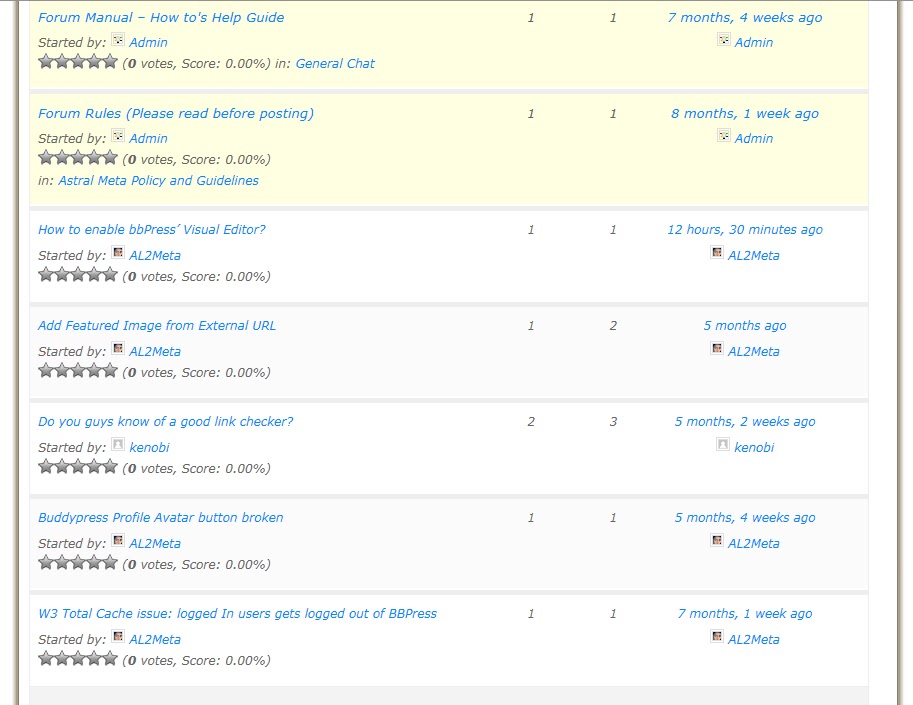Click kenobi avatar under link checker topic starter

(118, 444)
